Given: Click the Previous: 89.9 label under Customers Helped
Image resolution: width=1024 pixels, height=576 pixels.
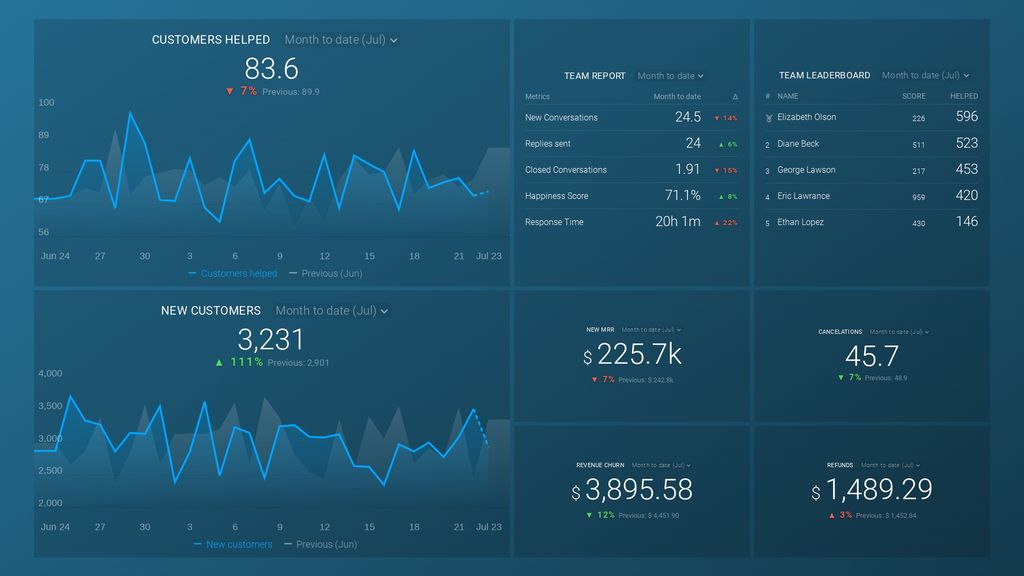Looking at the screenshot, I should [291, 92].
